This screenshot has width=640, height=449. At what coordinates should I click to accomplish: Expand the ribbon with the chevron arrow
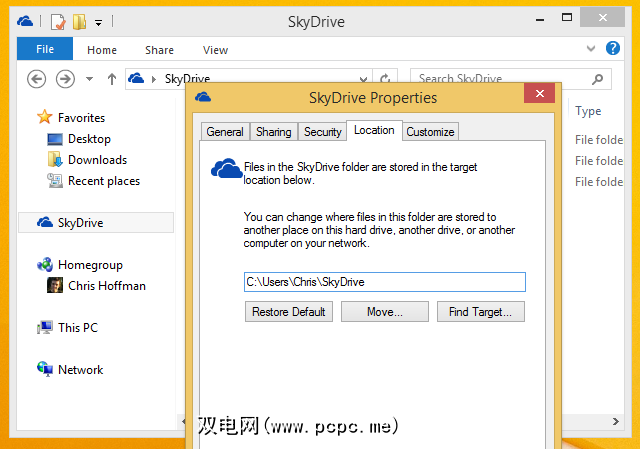[x=591, y=49]
